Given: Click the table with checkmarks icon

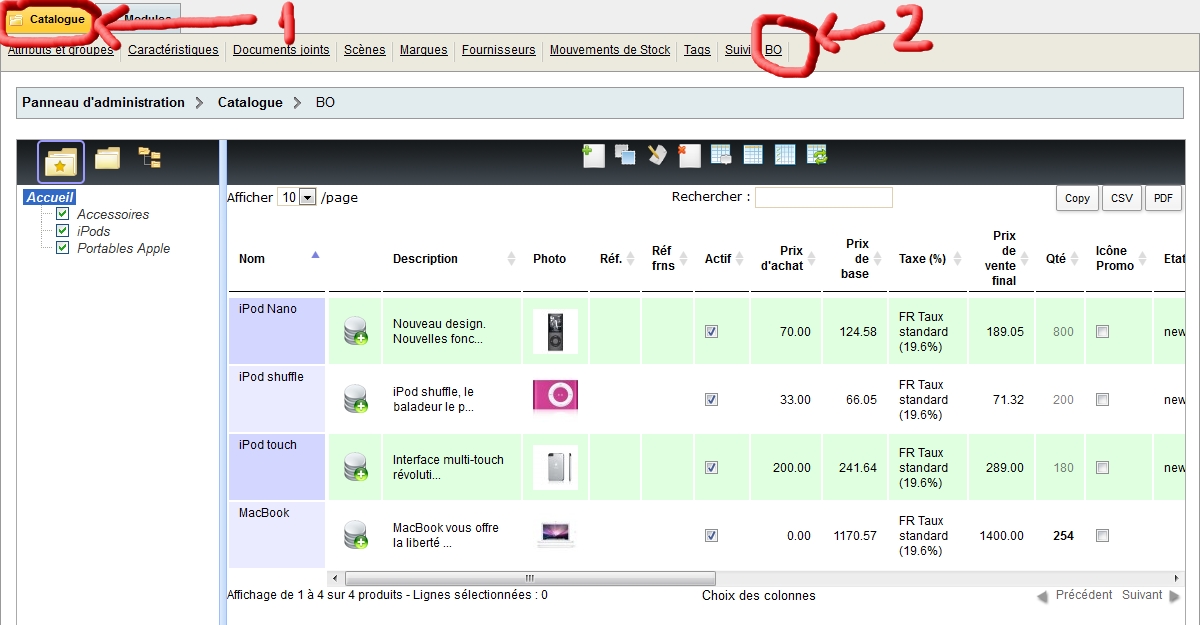Looking at the screenshot, I should pyautogui.click(x=785, y=155).
